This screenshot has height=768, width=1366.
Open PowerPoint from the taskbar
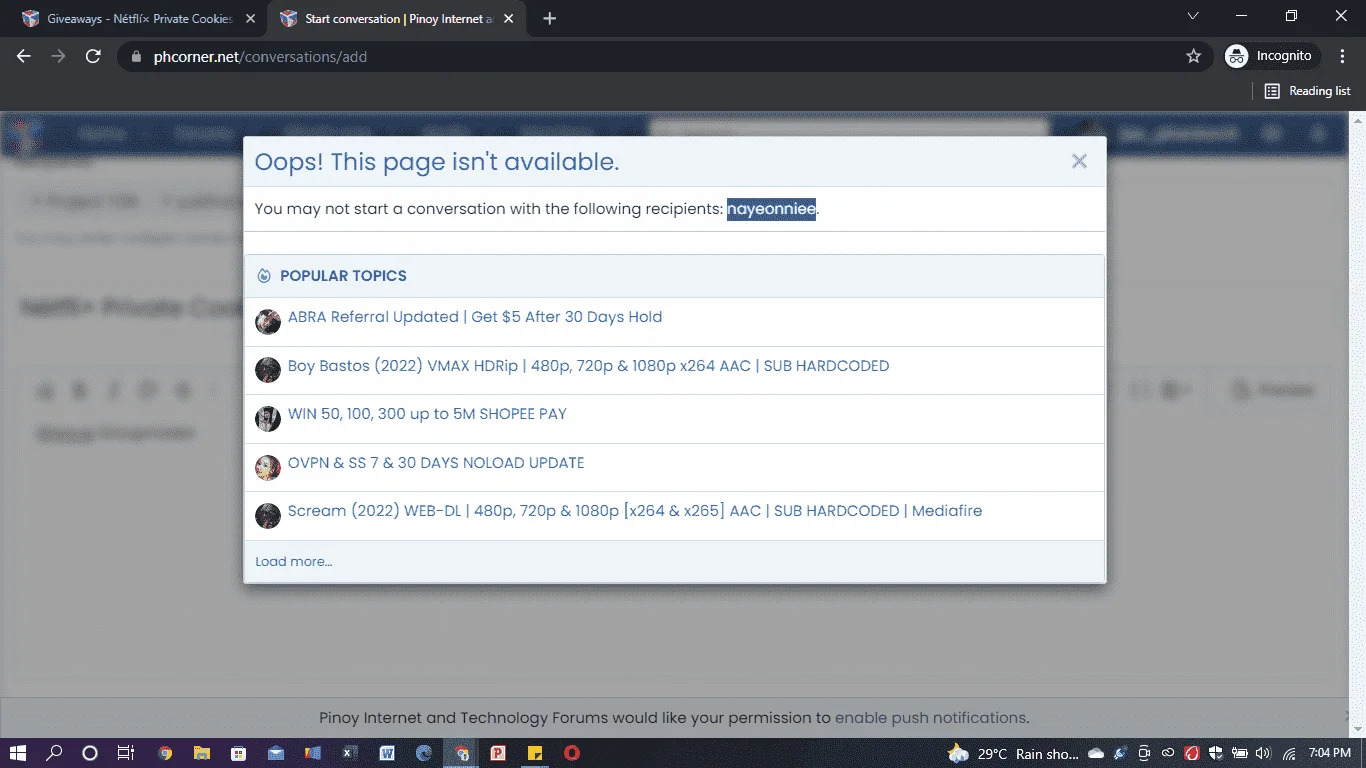pos(497,753)
